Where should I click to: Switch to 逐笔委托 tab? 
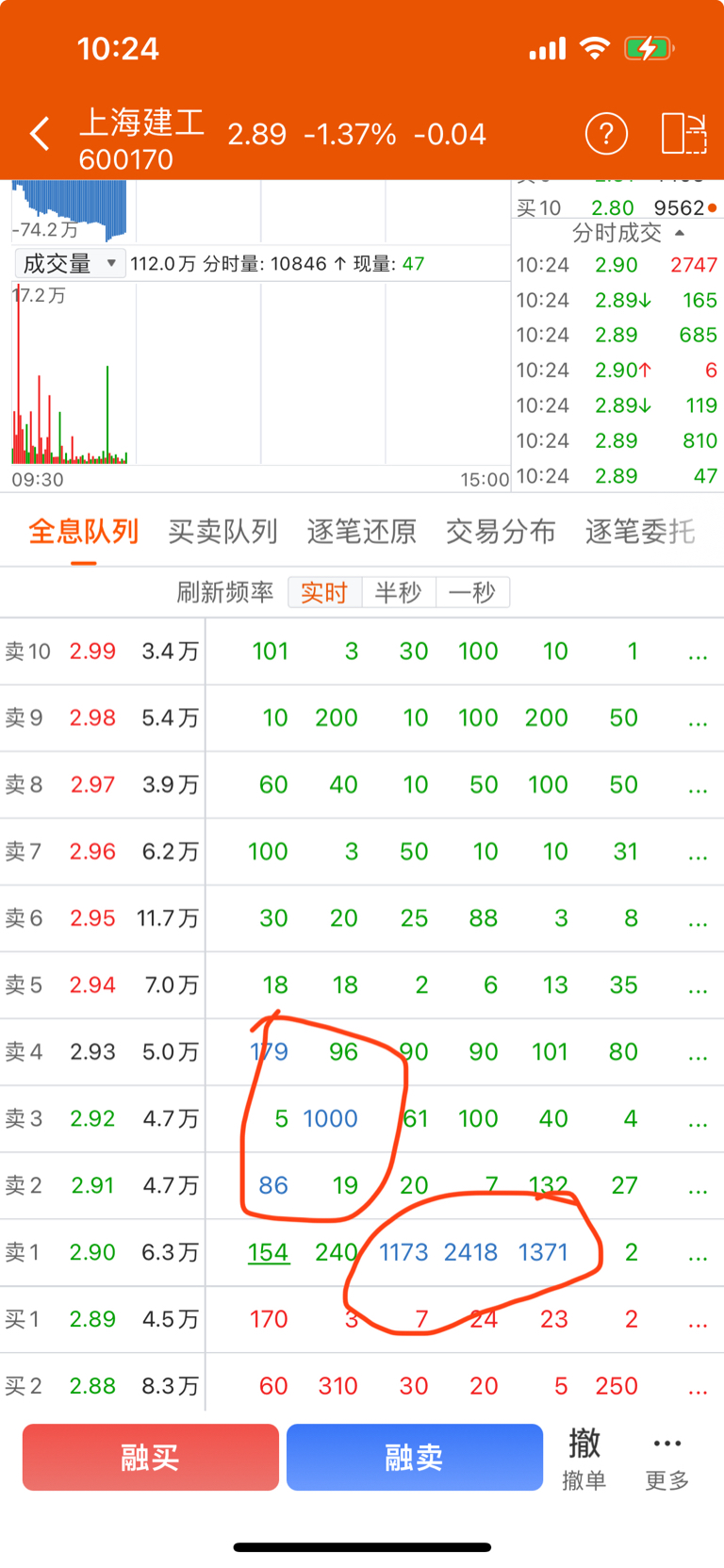point(640,532)
